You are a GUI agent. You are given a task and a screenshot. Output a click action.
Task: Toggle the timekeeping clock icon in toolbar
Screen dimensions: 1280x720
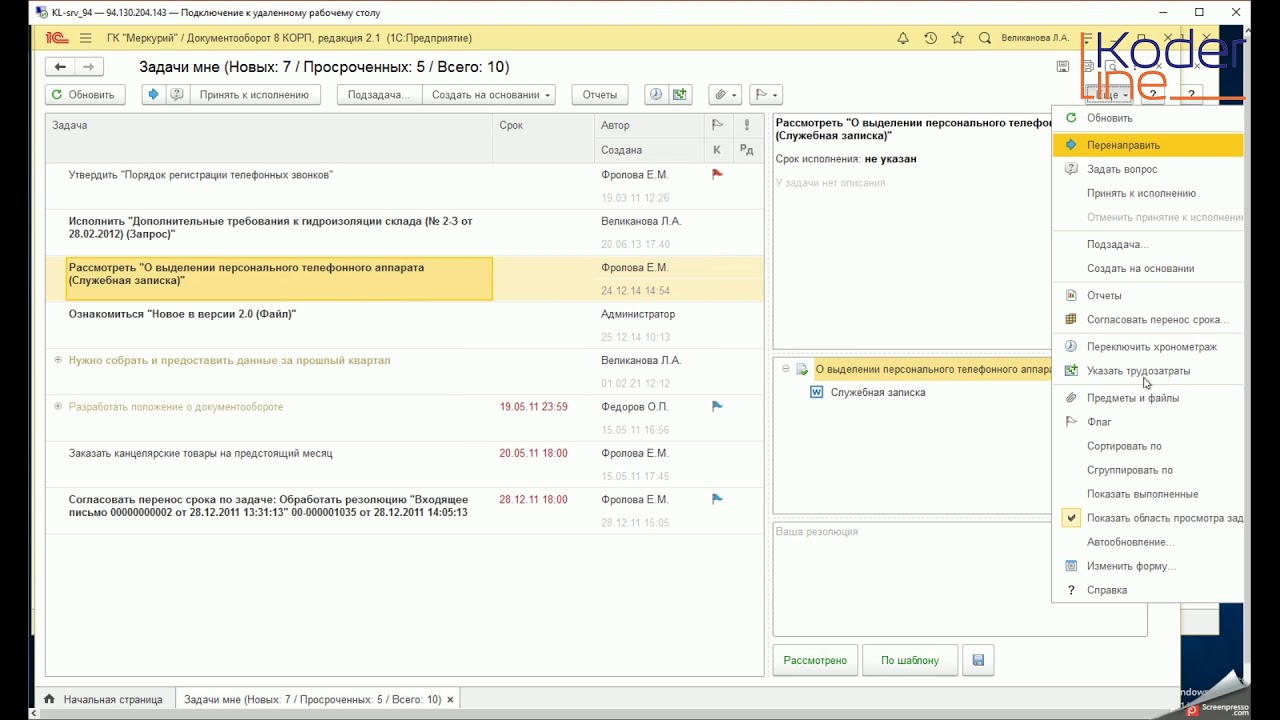[656, 95]
